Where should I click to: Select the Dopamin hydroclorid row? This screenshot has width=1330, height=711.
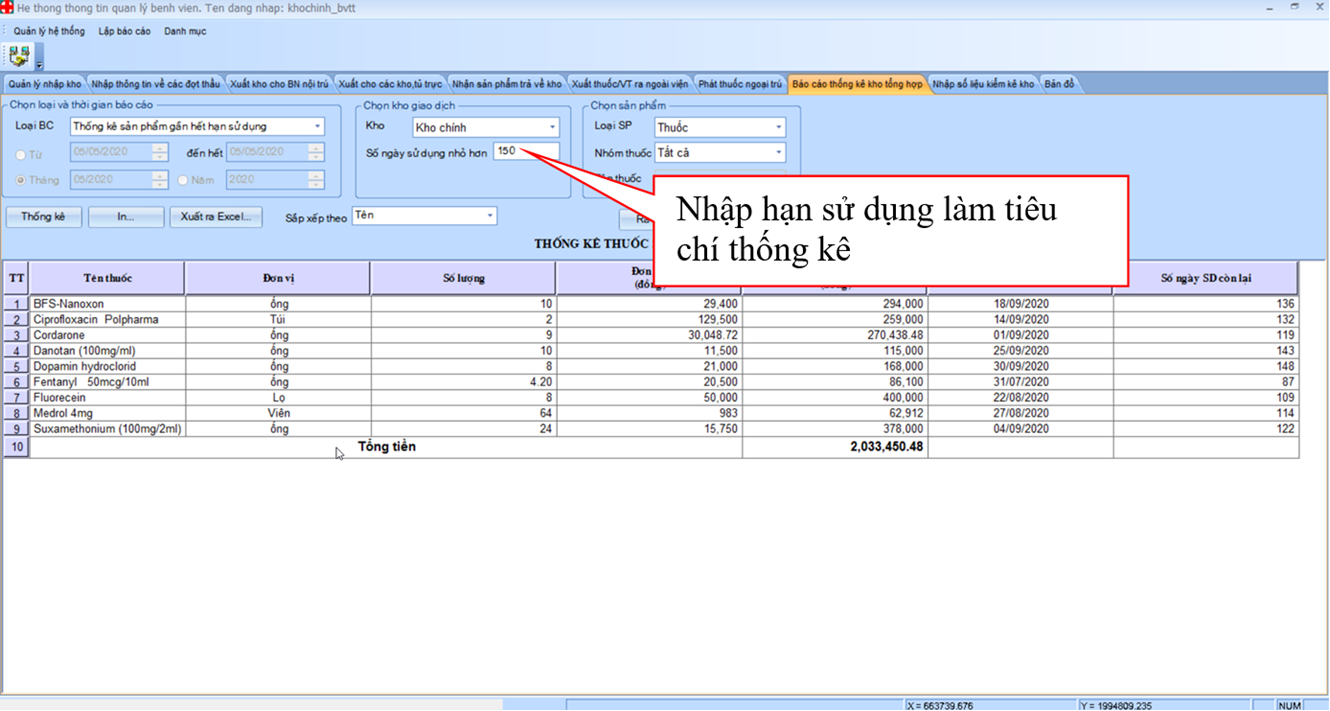(x=651, y=367)
